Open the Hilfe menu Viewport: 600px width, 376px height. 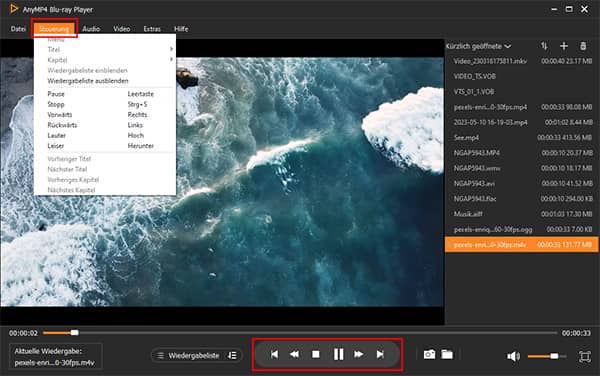(x=181, y=29)
